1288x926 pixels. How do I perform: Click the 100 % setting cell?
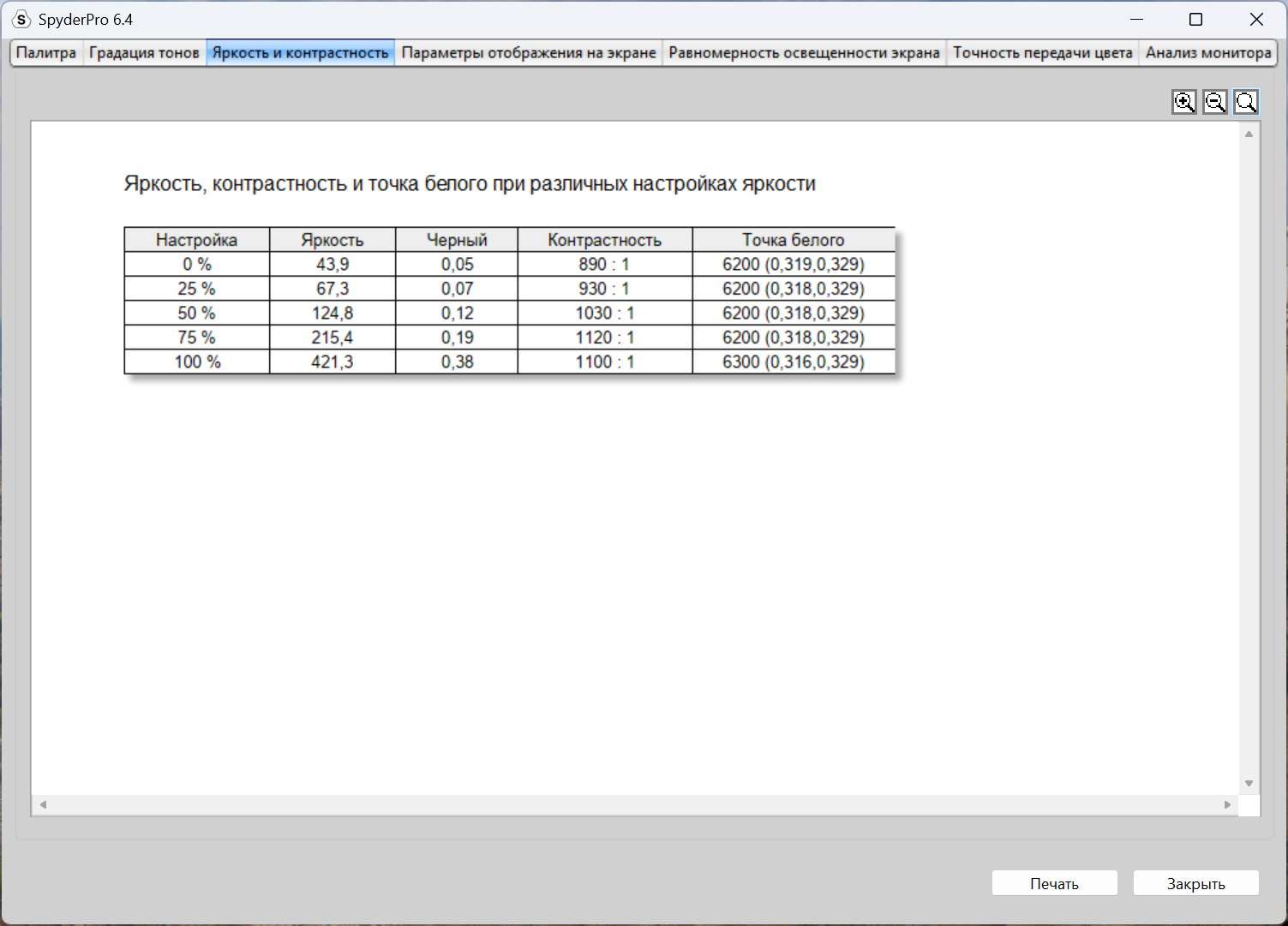tap(197, 361)
